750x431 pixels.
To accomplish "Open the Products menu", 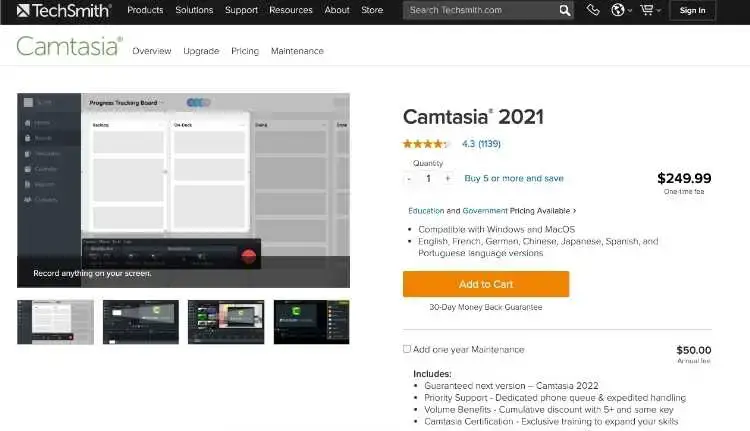I will 145,10.
